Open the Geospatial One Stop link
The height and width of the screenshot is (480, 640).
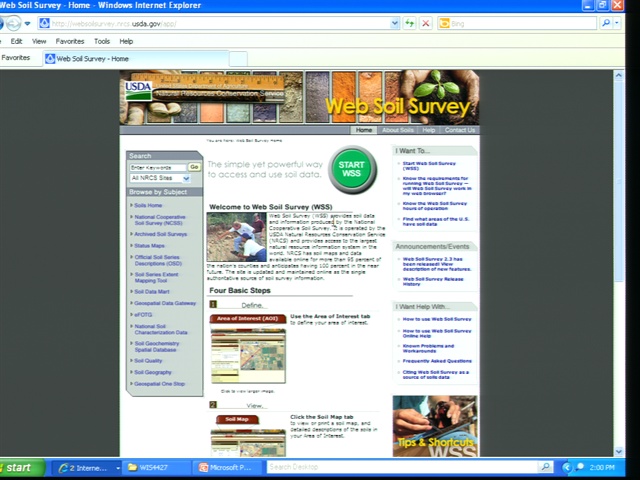pyautogui.click(x=159, y=384)
